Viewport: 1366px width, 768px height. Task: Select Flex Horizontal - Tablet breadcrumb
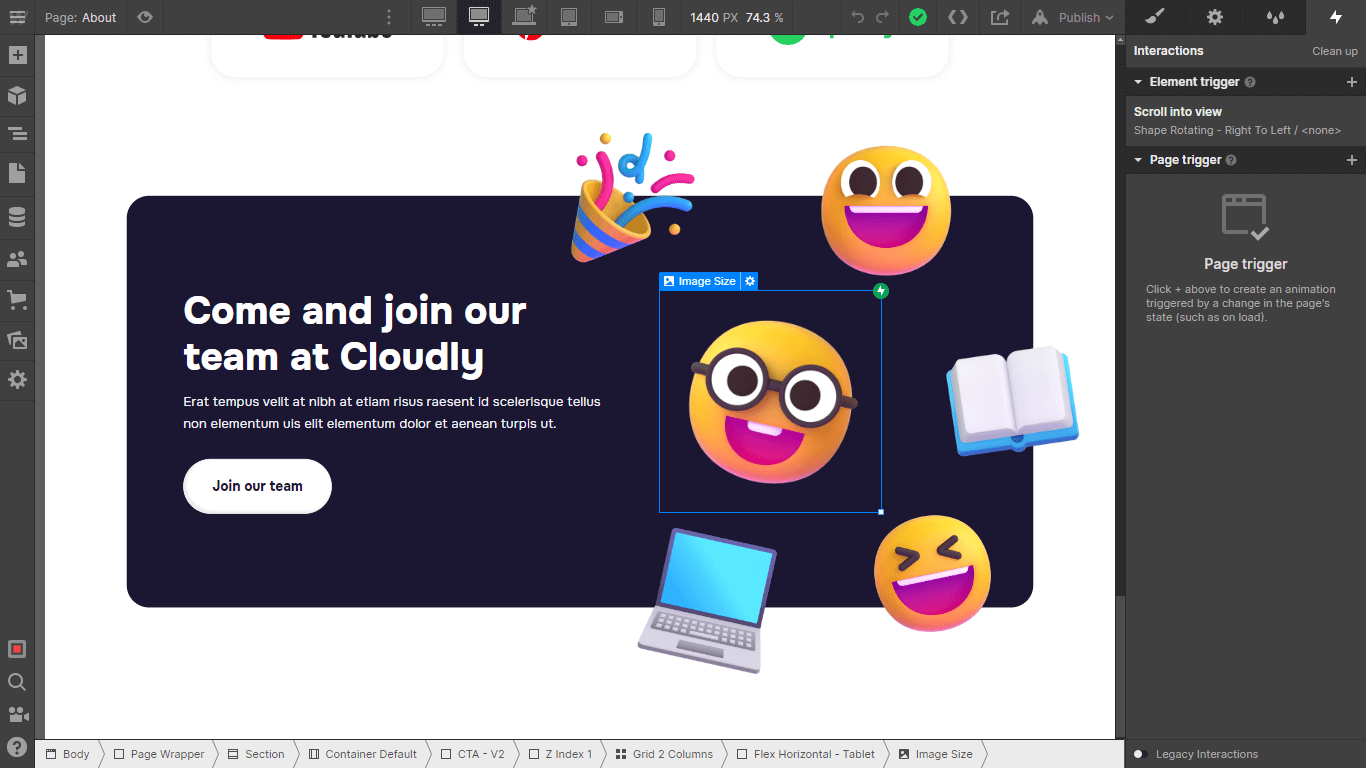pyautogui.click(x=806, y=754)
